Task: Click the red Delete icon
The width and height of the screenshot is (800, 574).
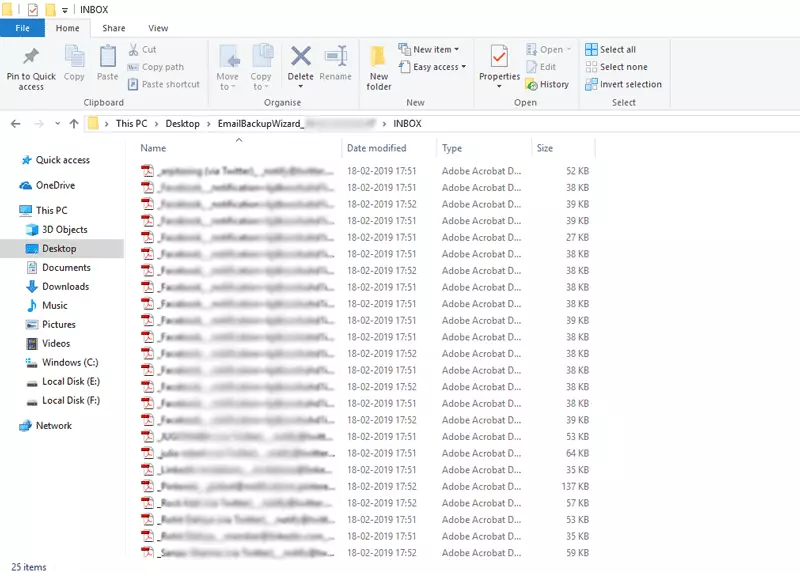Action: 301,56
